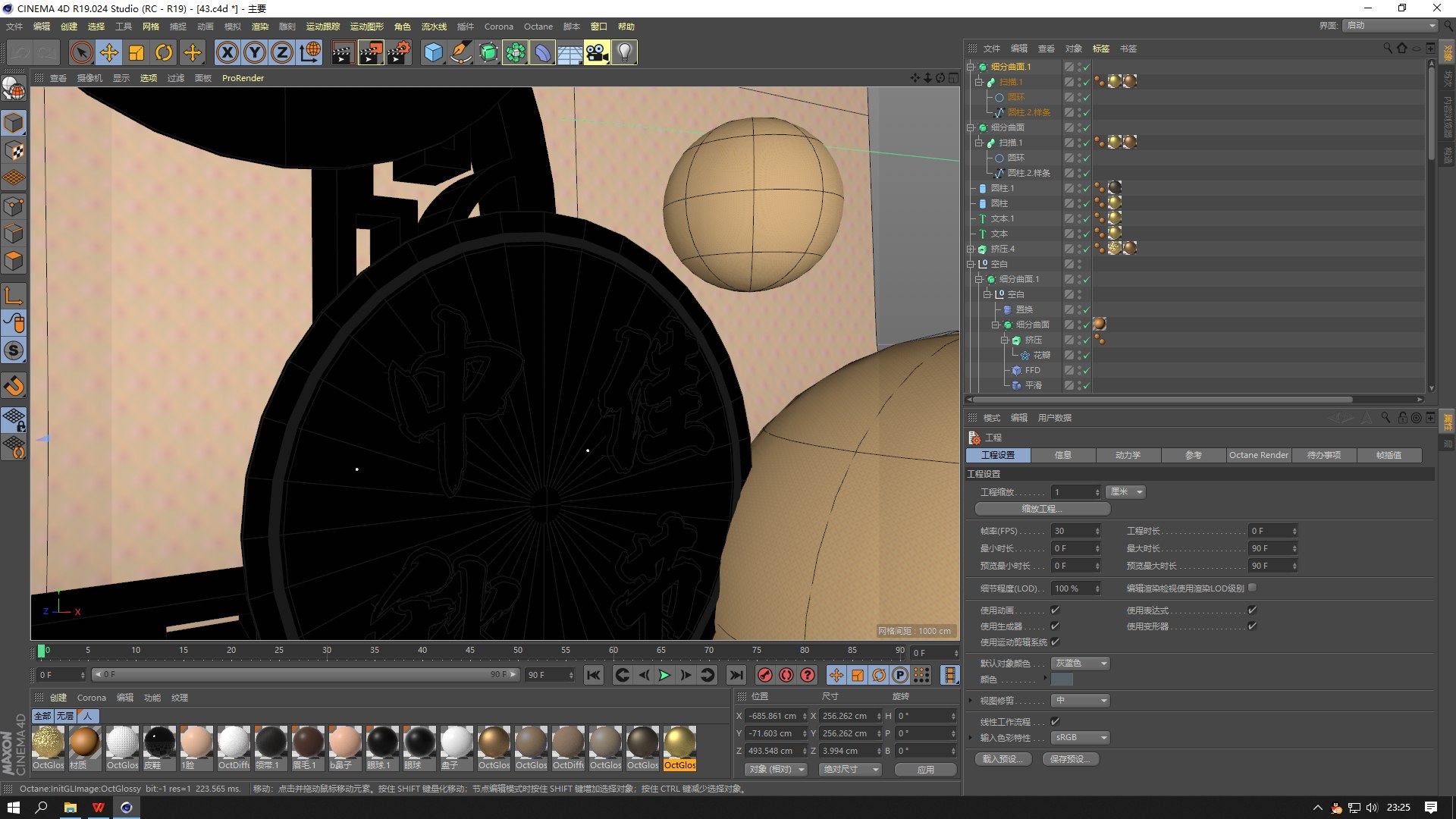The image size is (1456, 819).
Task: Toggle the 使用生成器 checkbox
Action: click(1055, 626)
